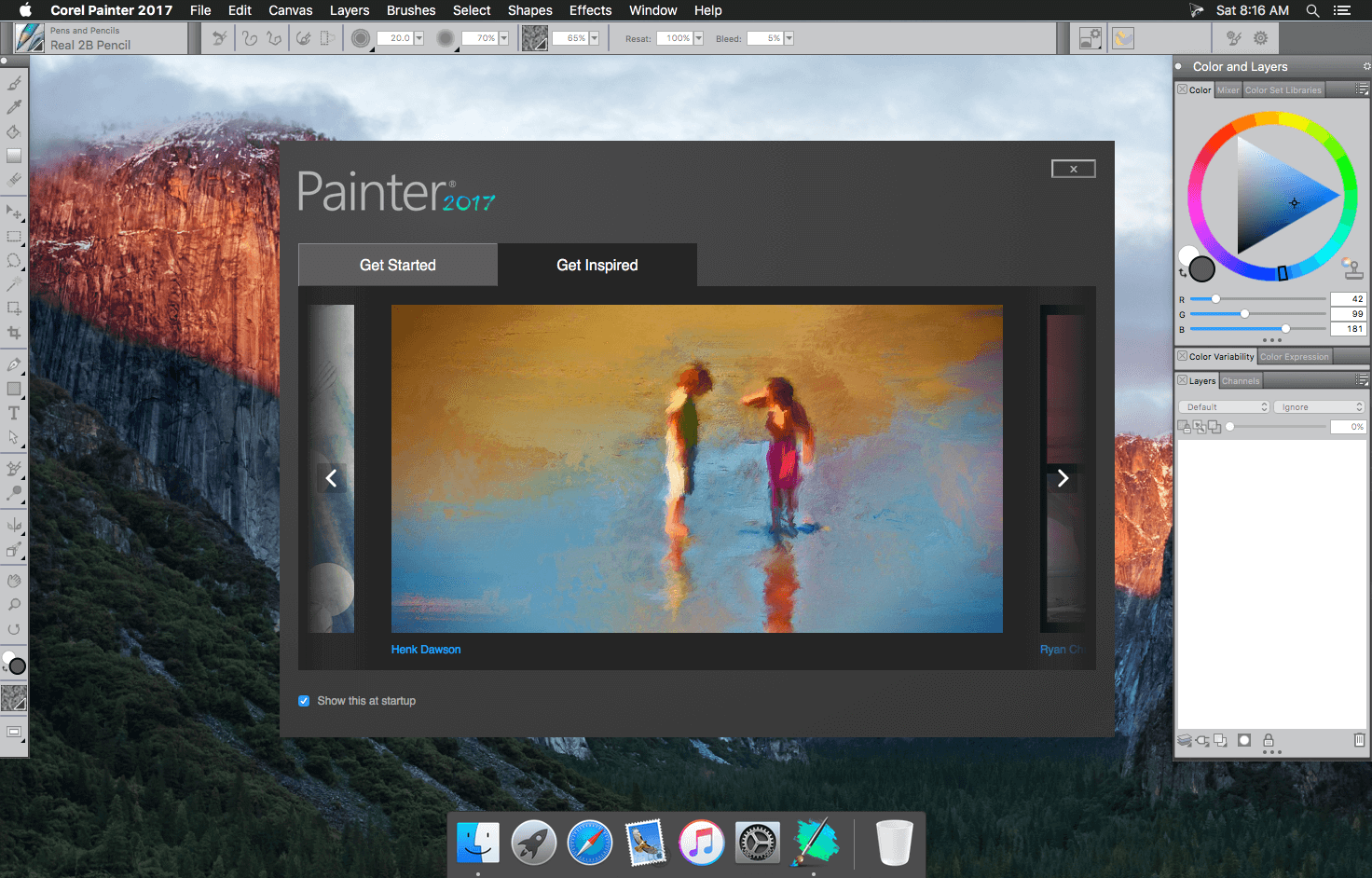This screenshot has height=878, width=1372.
Task: Close the Painter 2017 welcome dialog
Action: [x=1074, y=169]
